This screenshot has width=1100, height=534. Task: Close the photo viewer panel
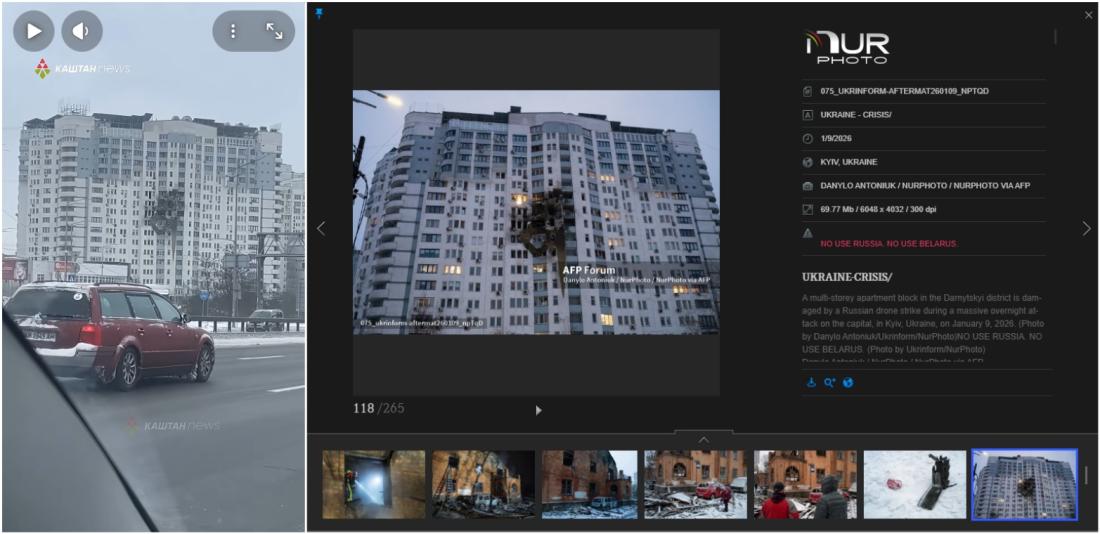click(1089, 15)
